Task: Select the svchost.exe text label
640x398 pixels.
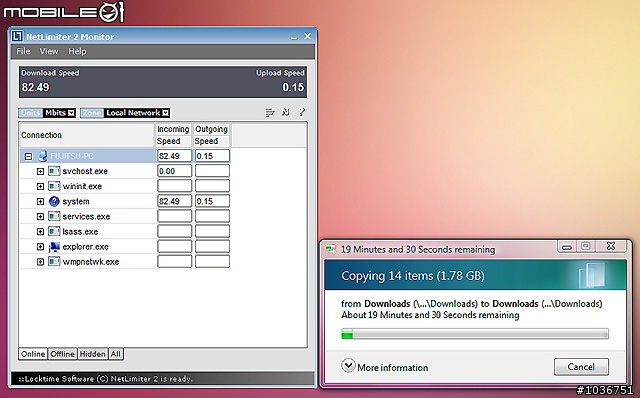Action: click(85, 171)
